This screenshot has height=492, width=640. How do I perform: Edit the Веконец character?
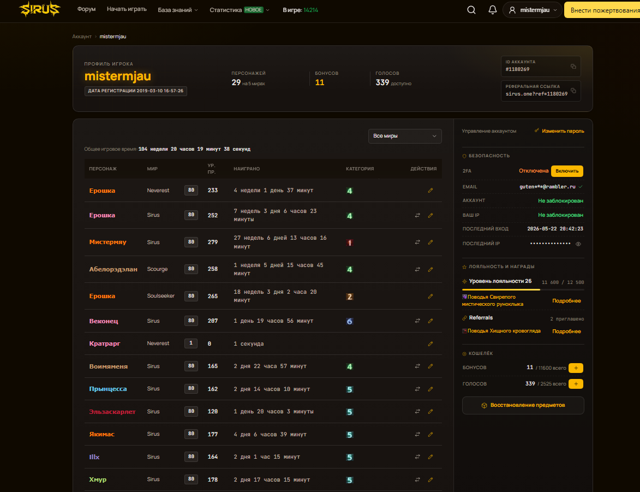pos(430,321)
